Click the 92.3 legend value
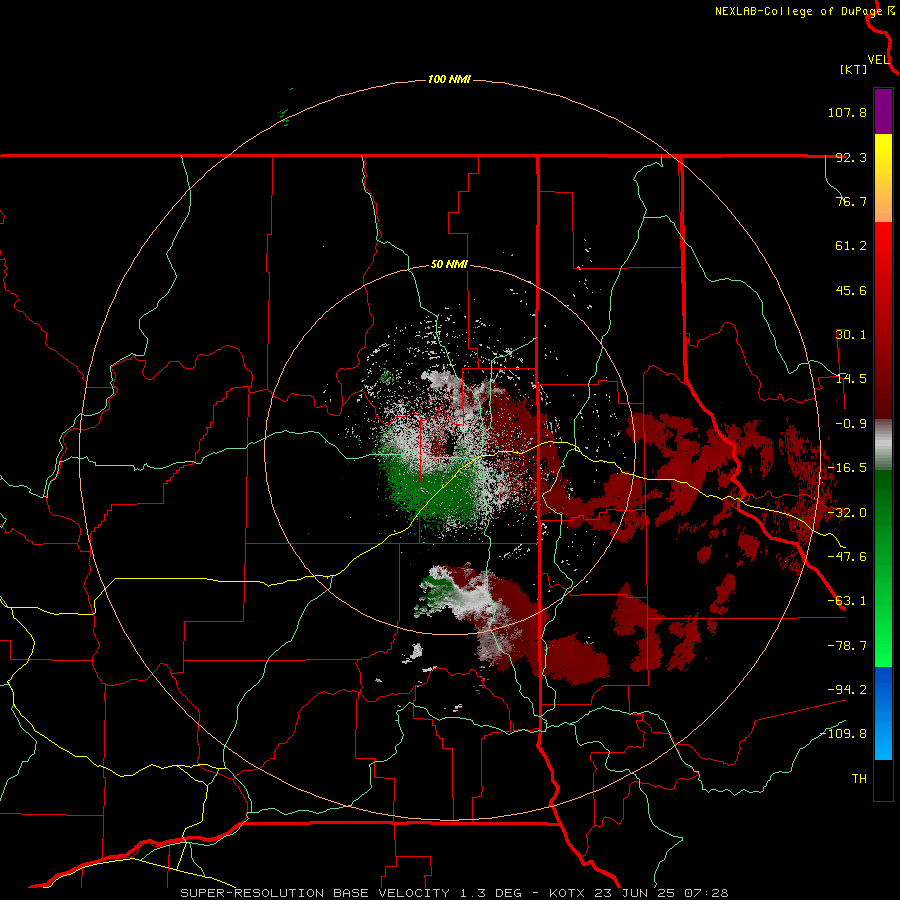900x900 pixels. point(851,157)
